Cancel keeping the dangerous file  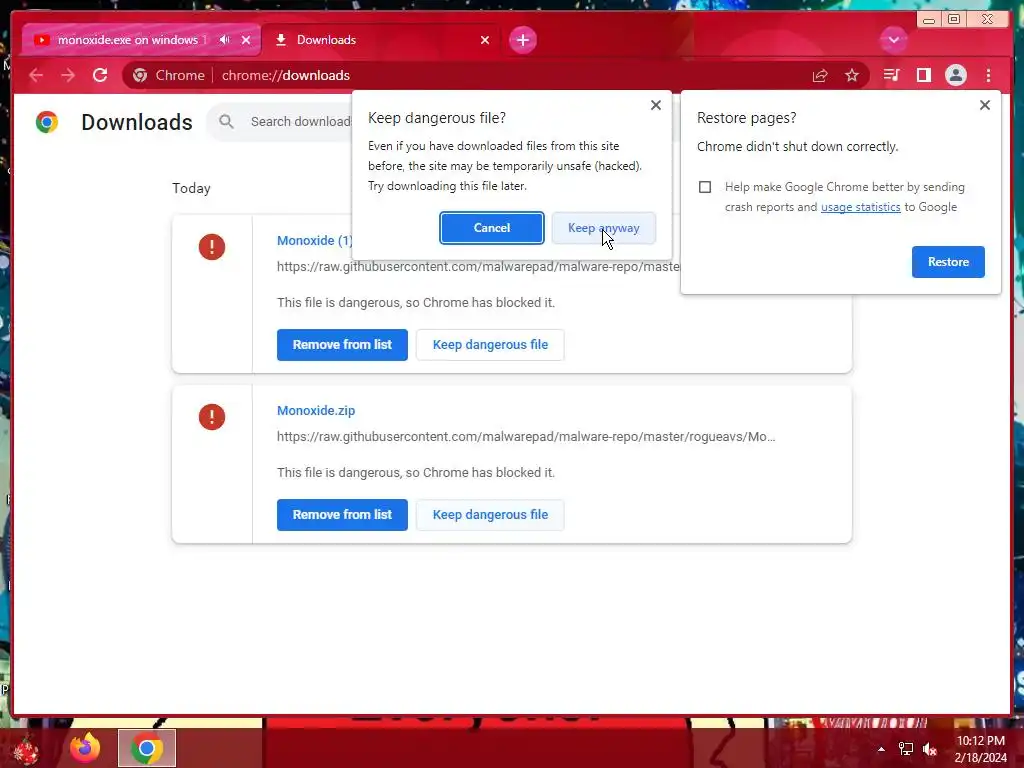coord(492,228)
